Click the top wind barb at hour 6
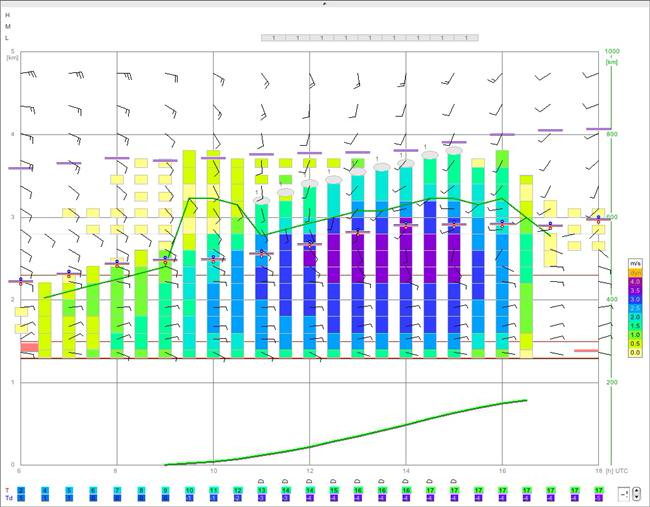 click(28, 73)
